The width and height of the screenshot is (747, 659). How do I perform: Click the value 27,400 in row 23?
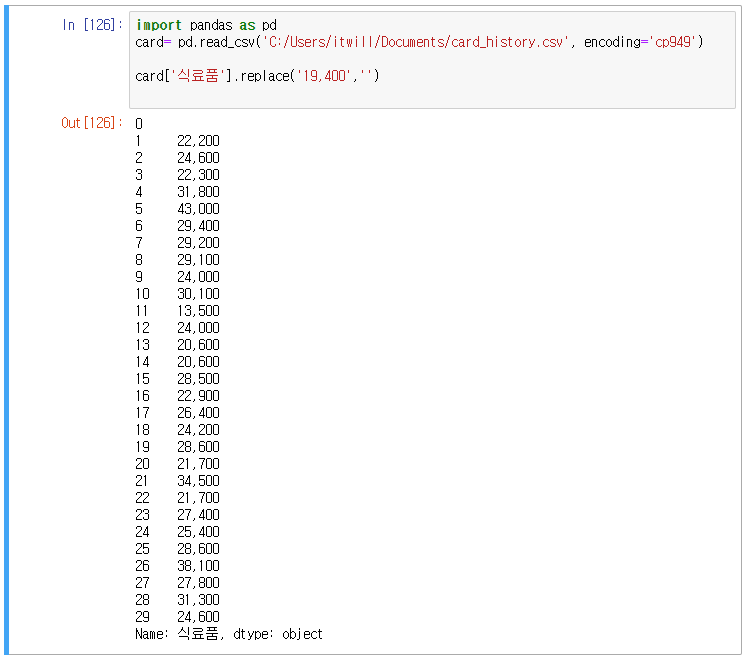[198, 515]
